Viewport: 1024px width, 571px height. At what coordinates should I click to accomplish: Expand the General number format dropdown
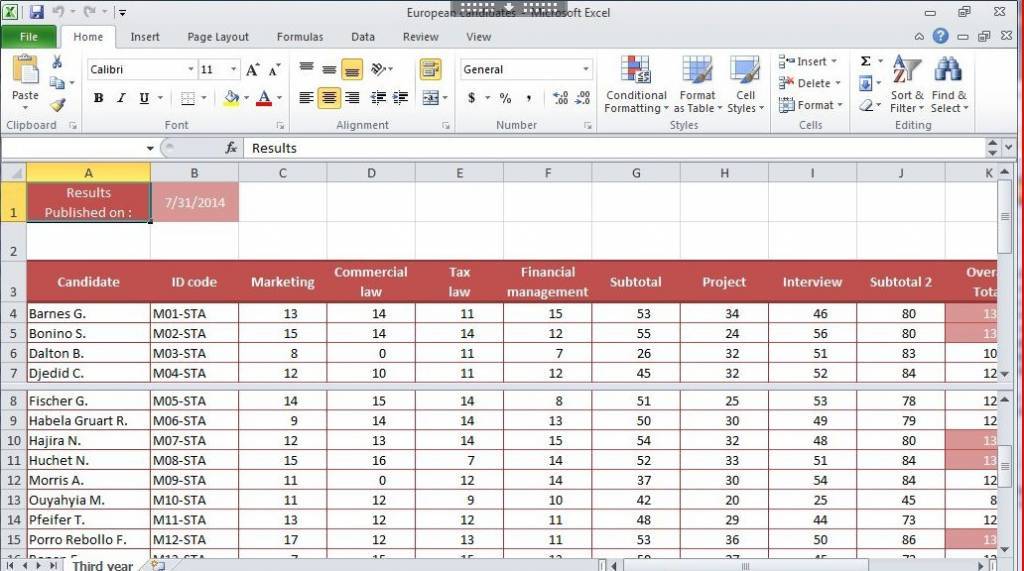pos(586,70)
